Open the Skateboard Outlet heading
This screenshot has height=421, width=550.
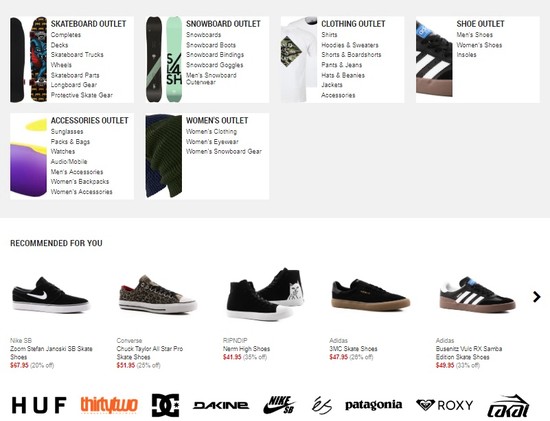click(x=88, y=24)
